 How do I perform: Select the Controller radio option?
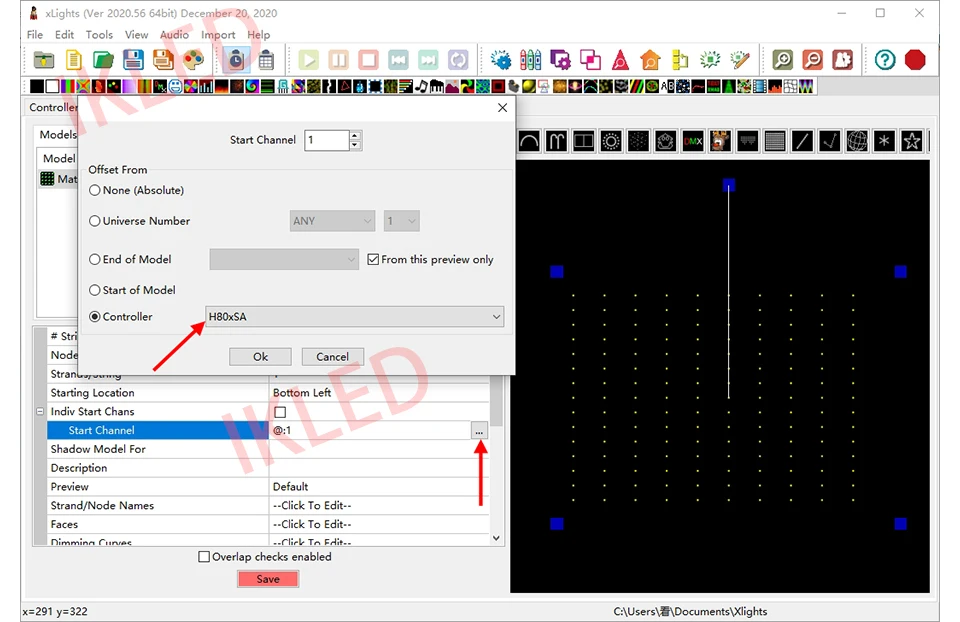[121, 317]
